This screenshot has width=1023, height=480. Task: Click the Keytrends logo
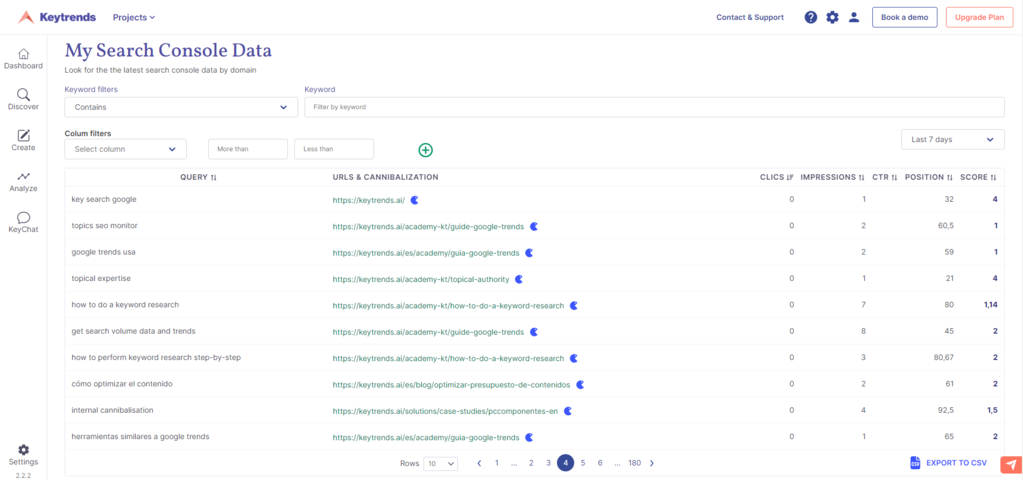(x=57, y=17)
